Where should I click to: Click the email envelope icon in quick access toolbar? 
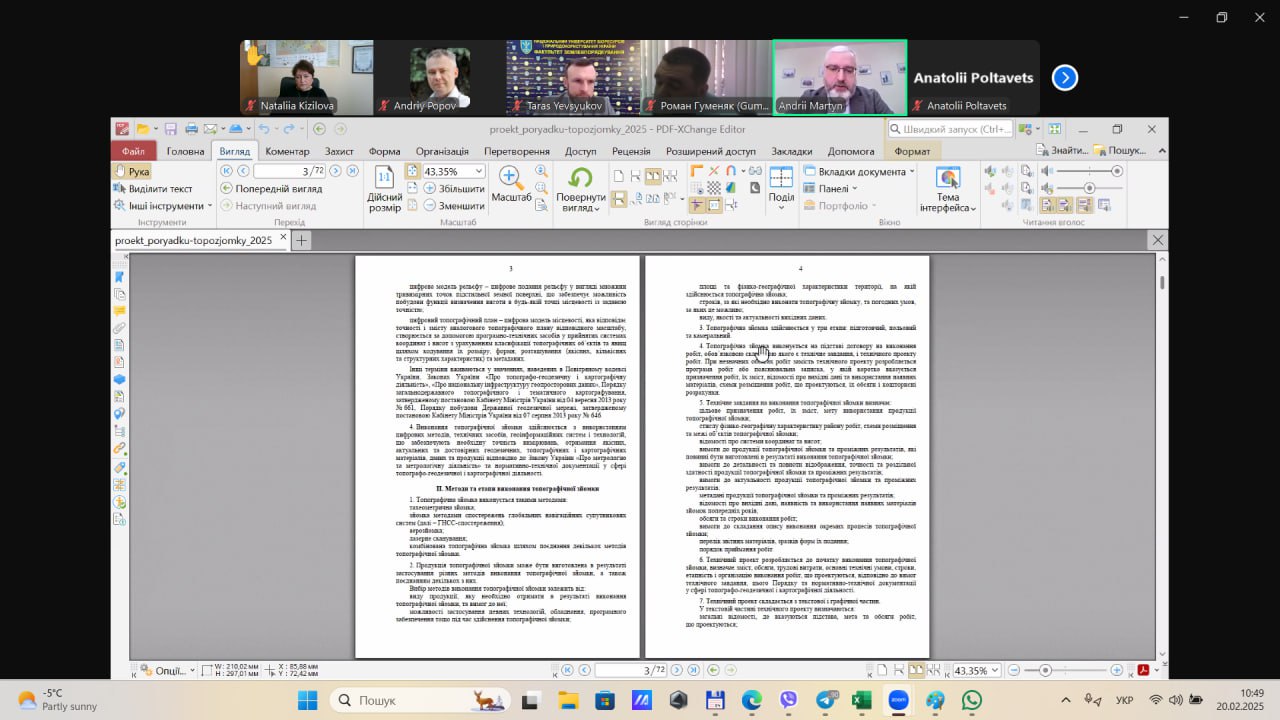click(210, 129)
